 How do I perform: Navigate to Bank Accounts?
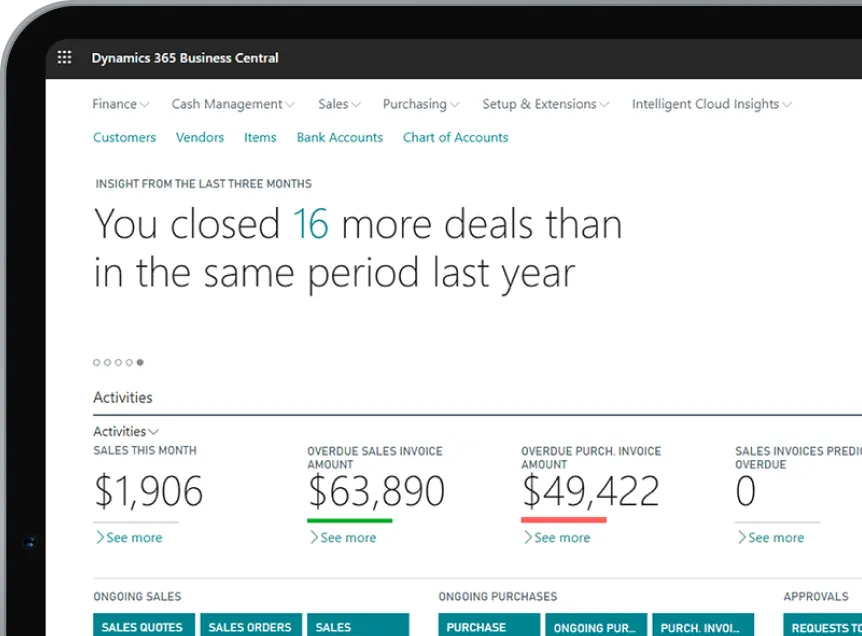coord(339,137)
